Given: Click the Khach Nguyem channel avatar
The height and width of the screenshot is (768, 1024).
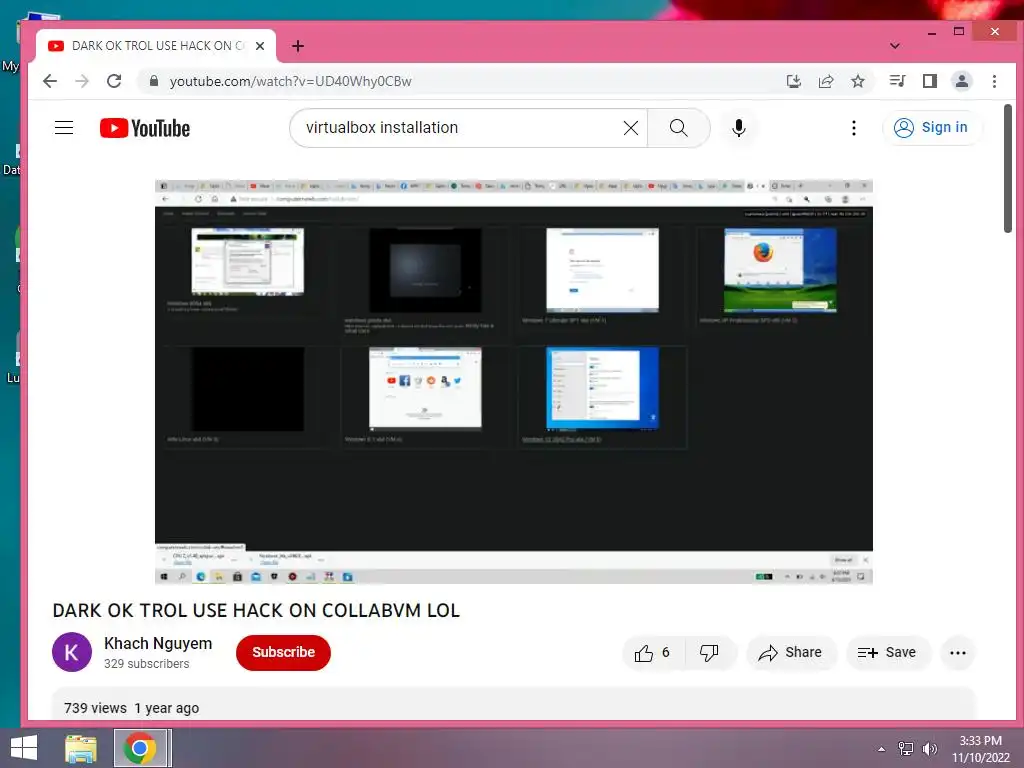Looking at the screenshot, I should click(x=72, y=652).
